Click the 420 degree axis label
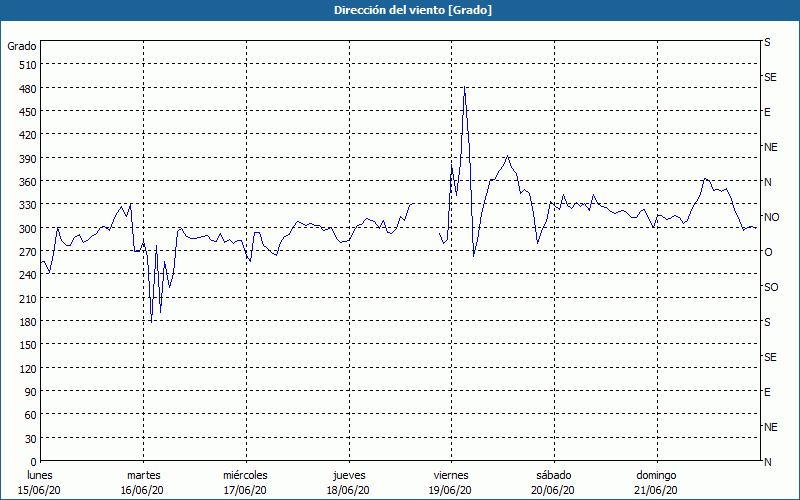 28,135
